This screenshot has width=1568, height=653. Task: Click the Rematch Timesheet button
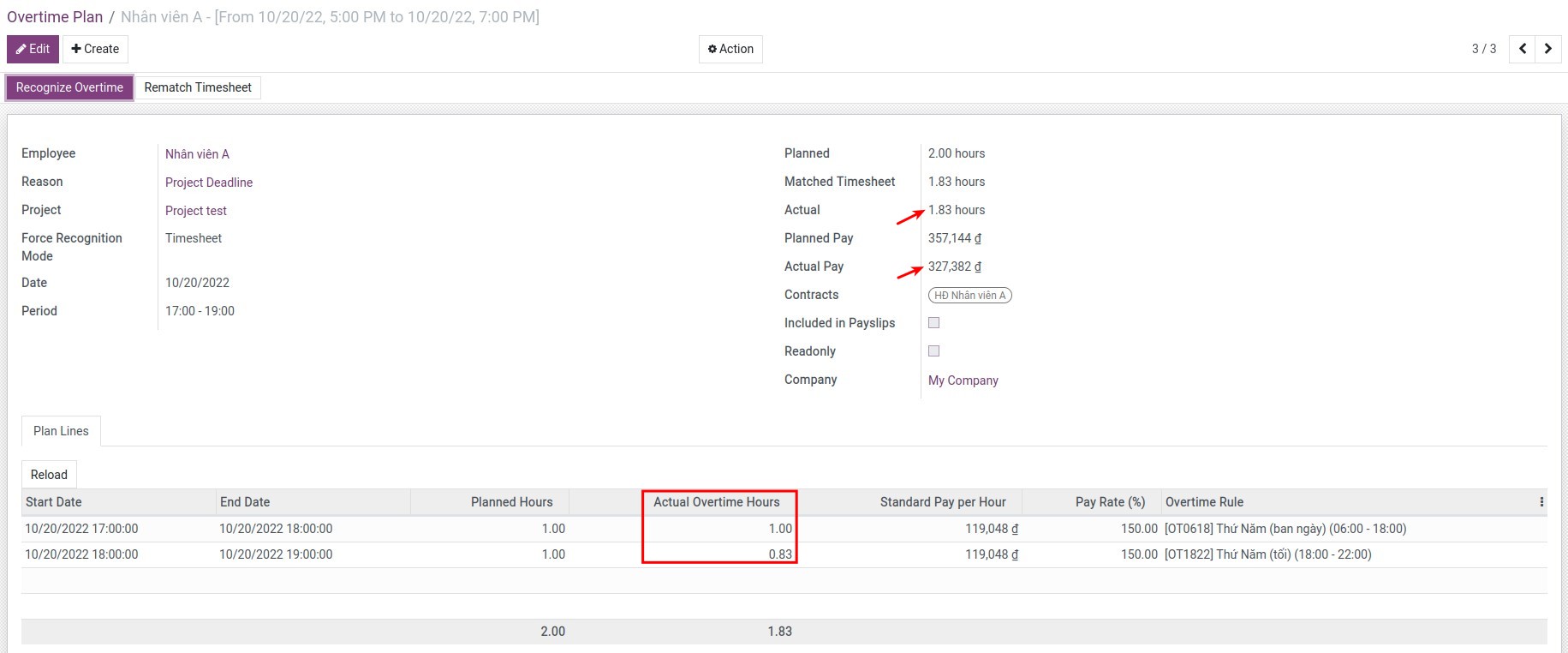pos(198,87)
